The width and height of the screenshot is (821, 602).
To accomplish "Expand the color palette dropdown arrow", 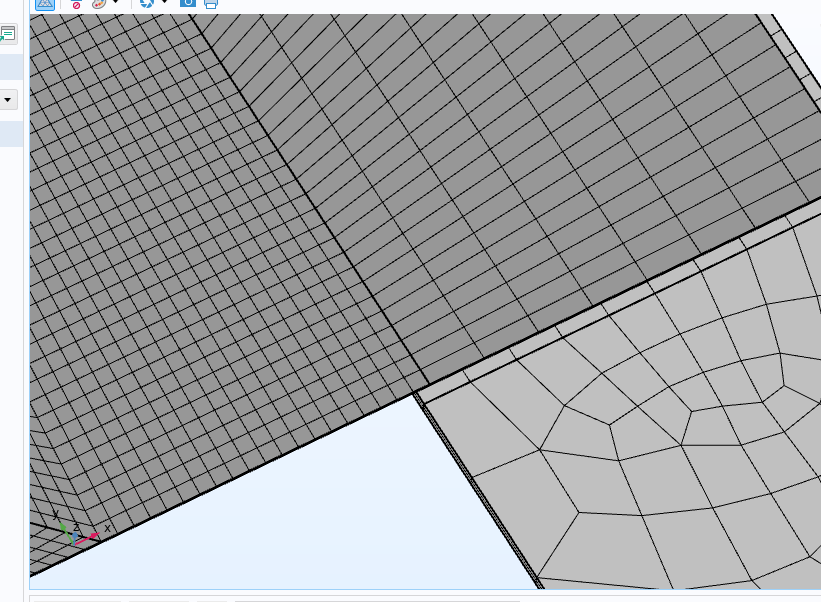I will pyautogui.click(x=116, y=3).
